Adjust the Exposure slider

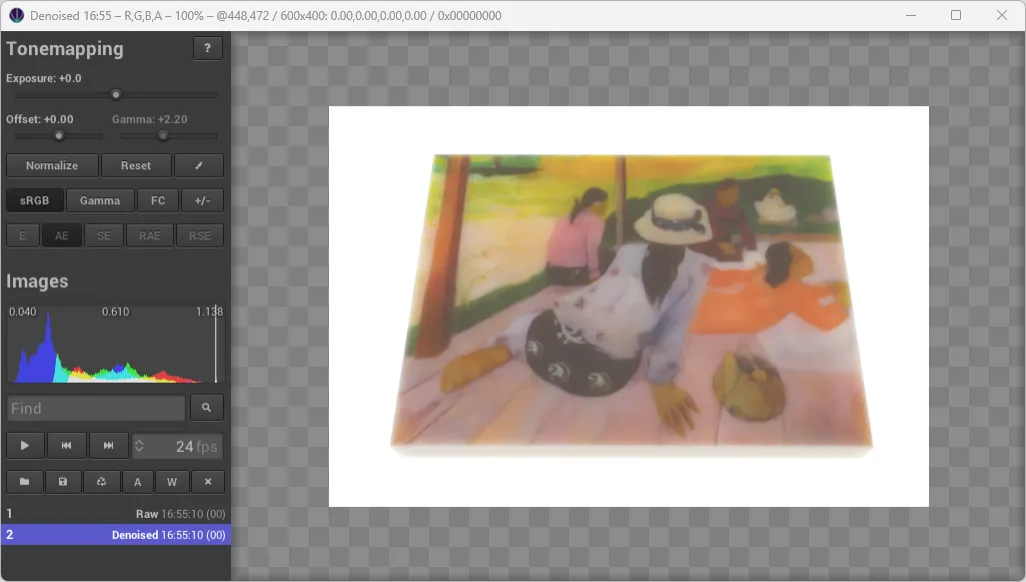click(115, 94)
